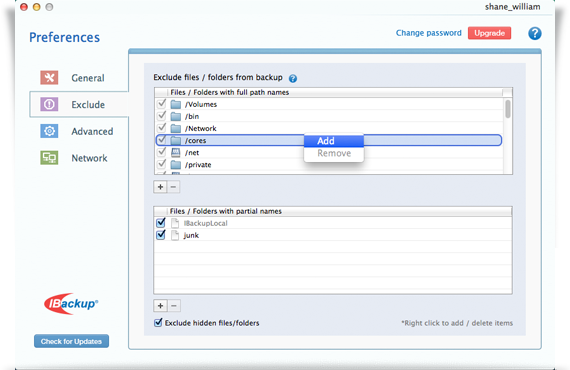This screenshot has height=370, width=570.
Task: Toggle the /private checkbox
Action: click(161, 164)
